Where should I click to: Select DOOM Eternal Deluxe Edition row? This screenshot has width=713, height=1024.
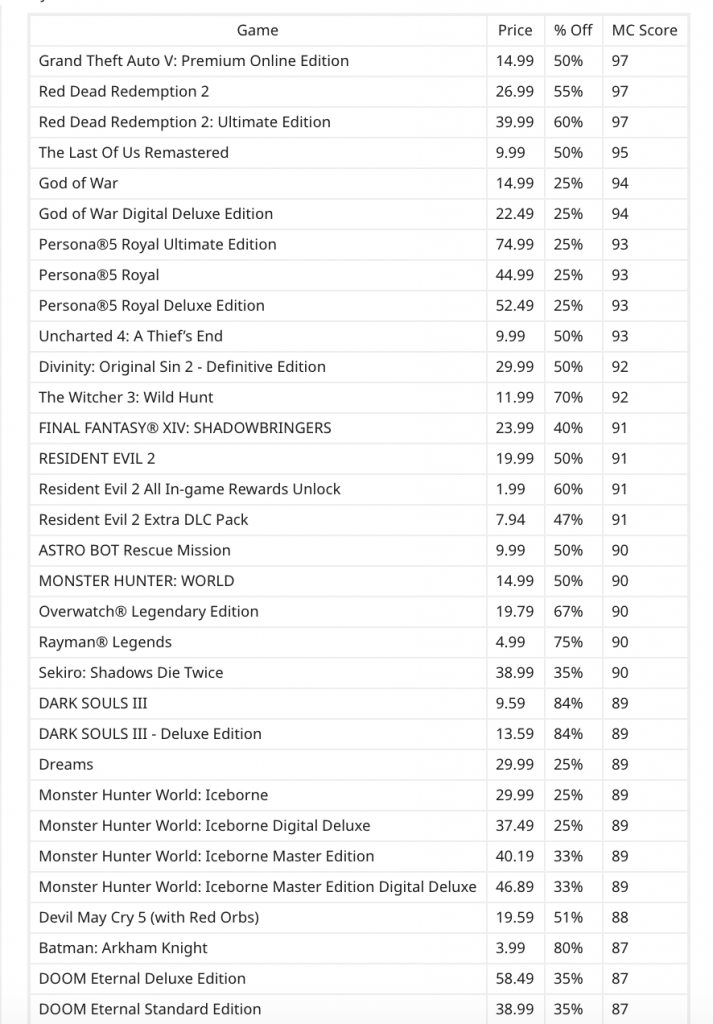click(358, 979)
